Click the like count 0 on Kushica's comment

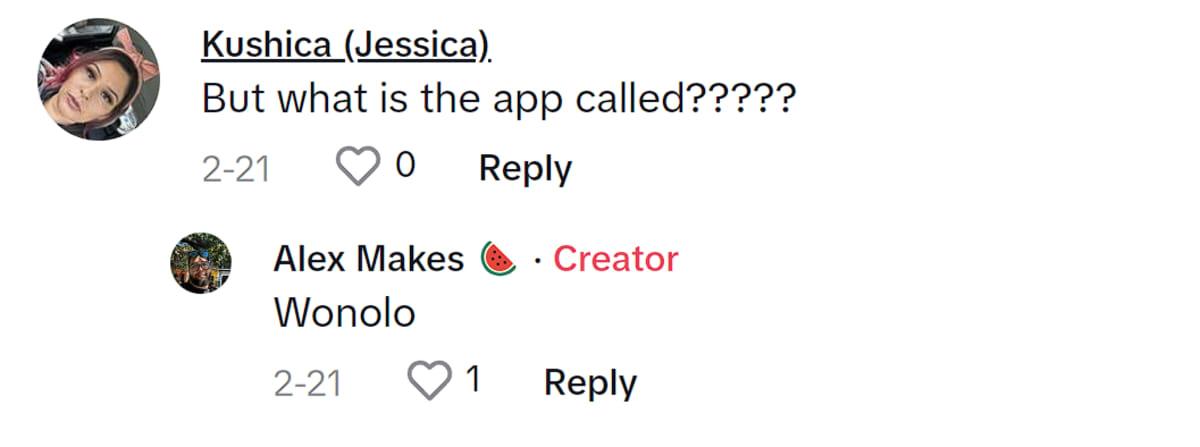click(405, 167)
